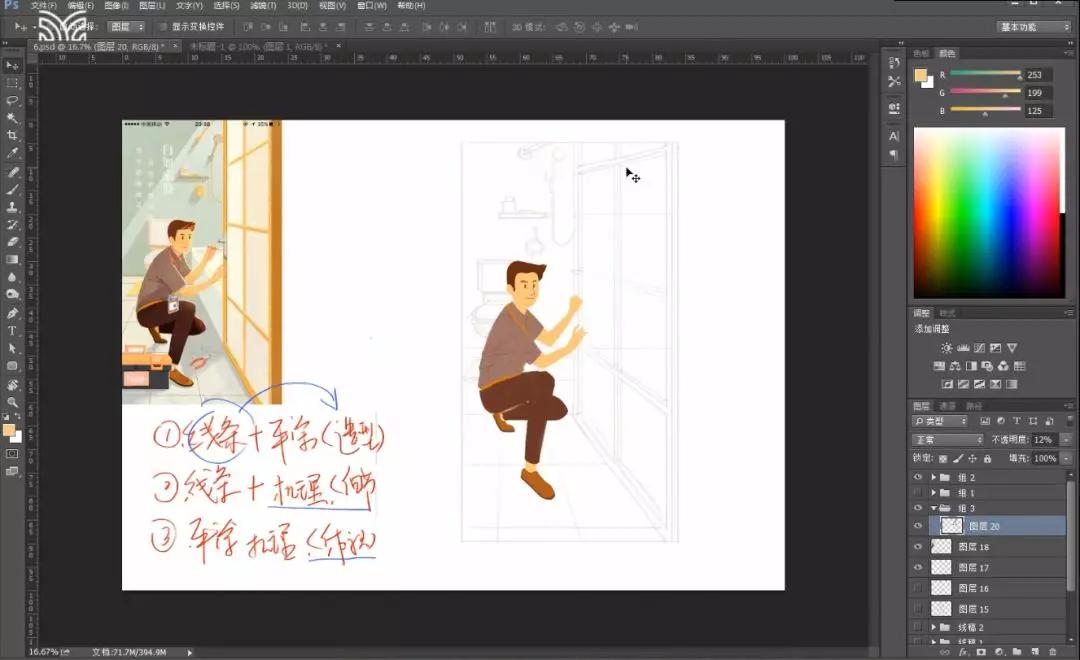Delete the selected layer via trash icon
The width and height of the screenshot is (1080, 660).
point(1052,652)
